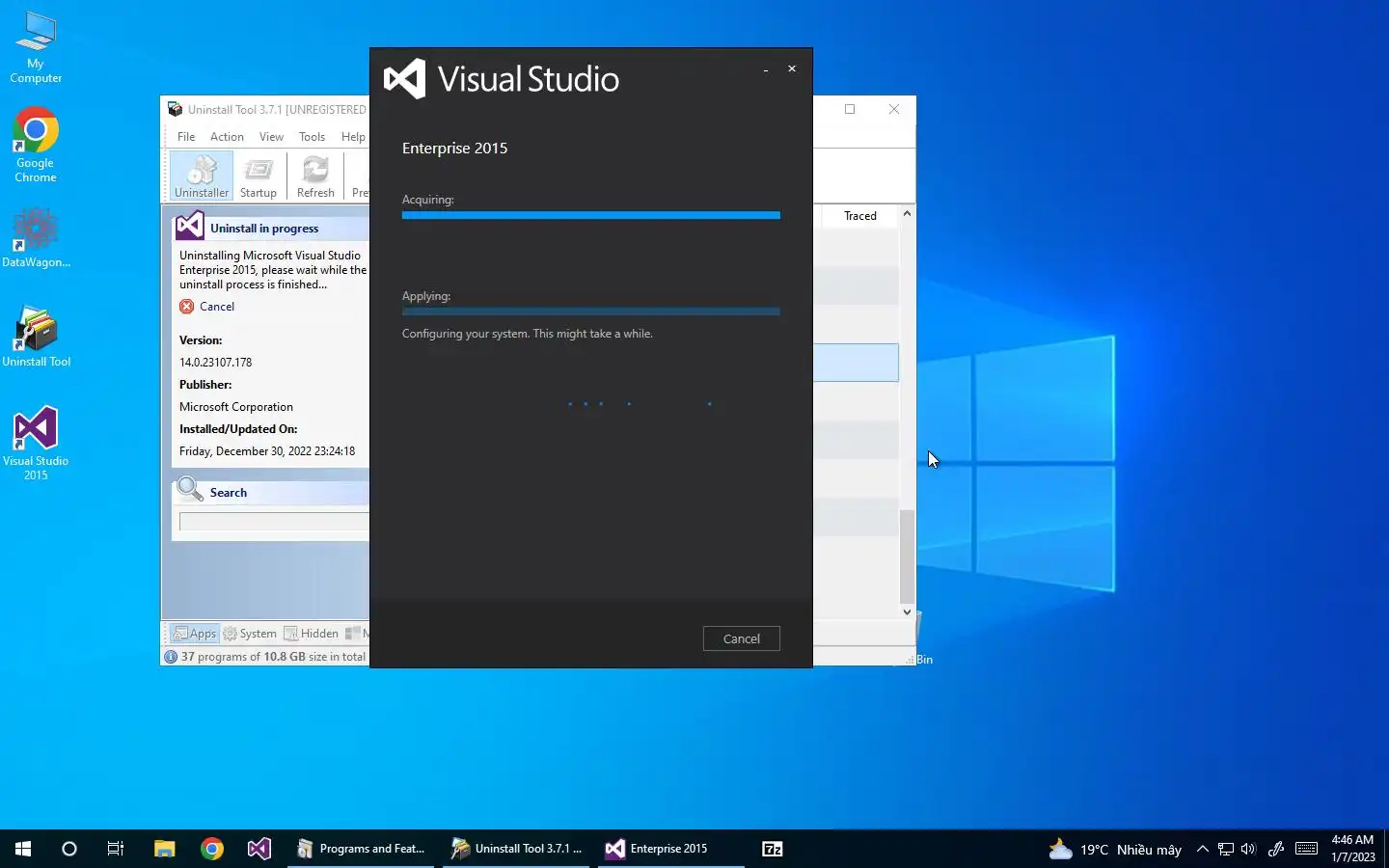The image size is (1389, 868).
Task: Open Task View on the taskbar
Action: coord(116,849)
